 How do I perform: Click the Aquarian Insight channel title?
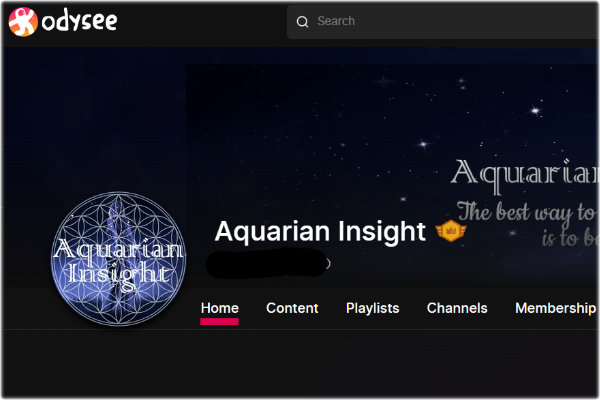click(x=320, y=231)
